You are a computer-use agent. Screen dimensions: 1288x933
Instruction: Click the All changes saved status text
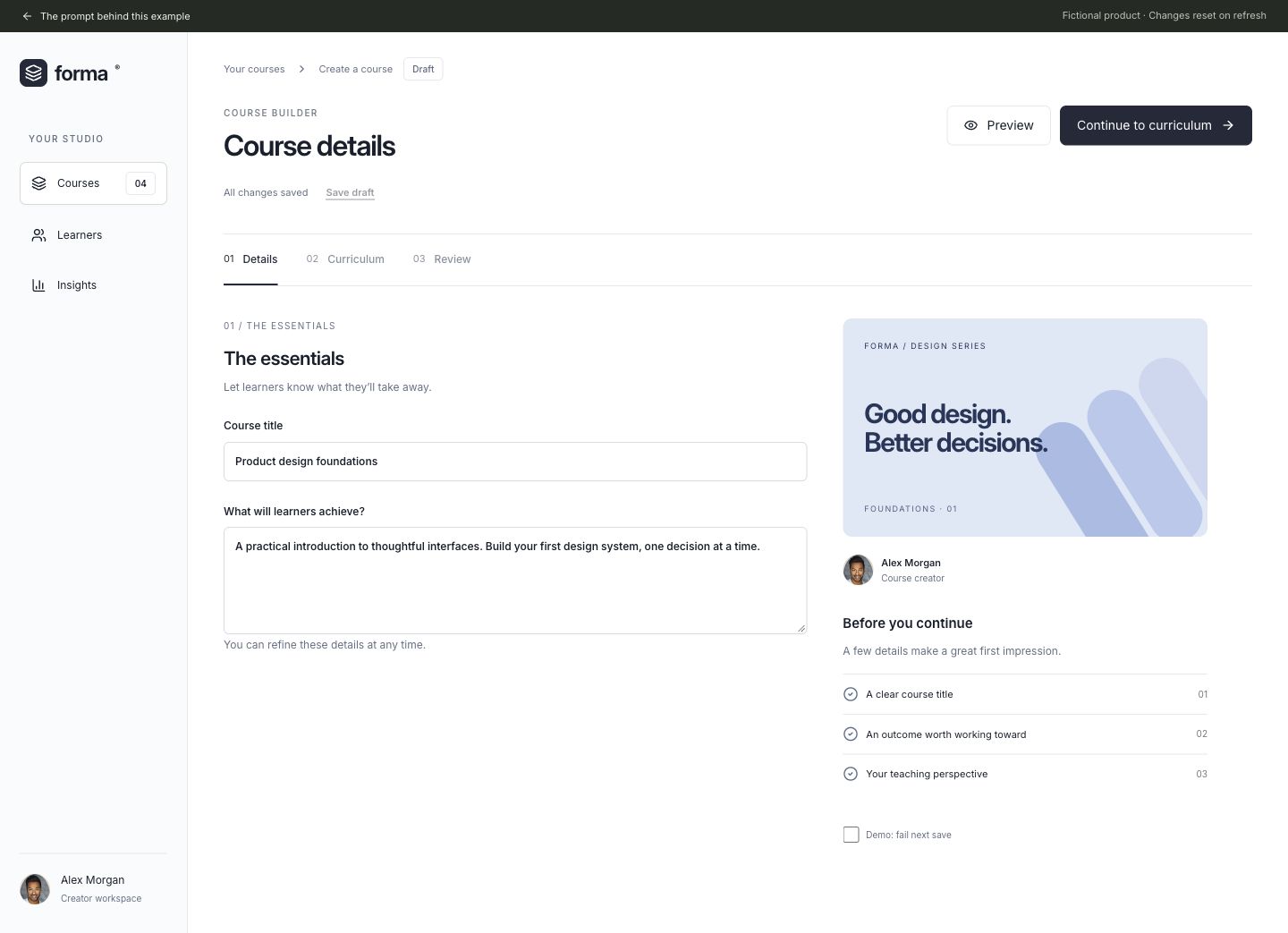coord(266,192)
